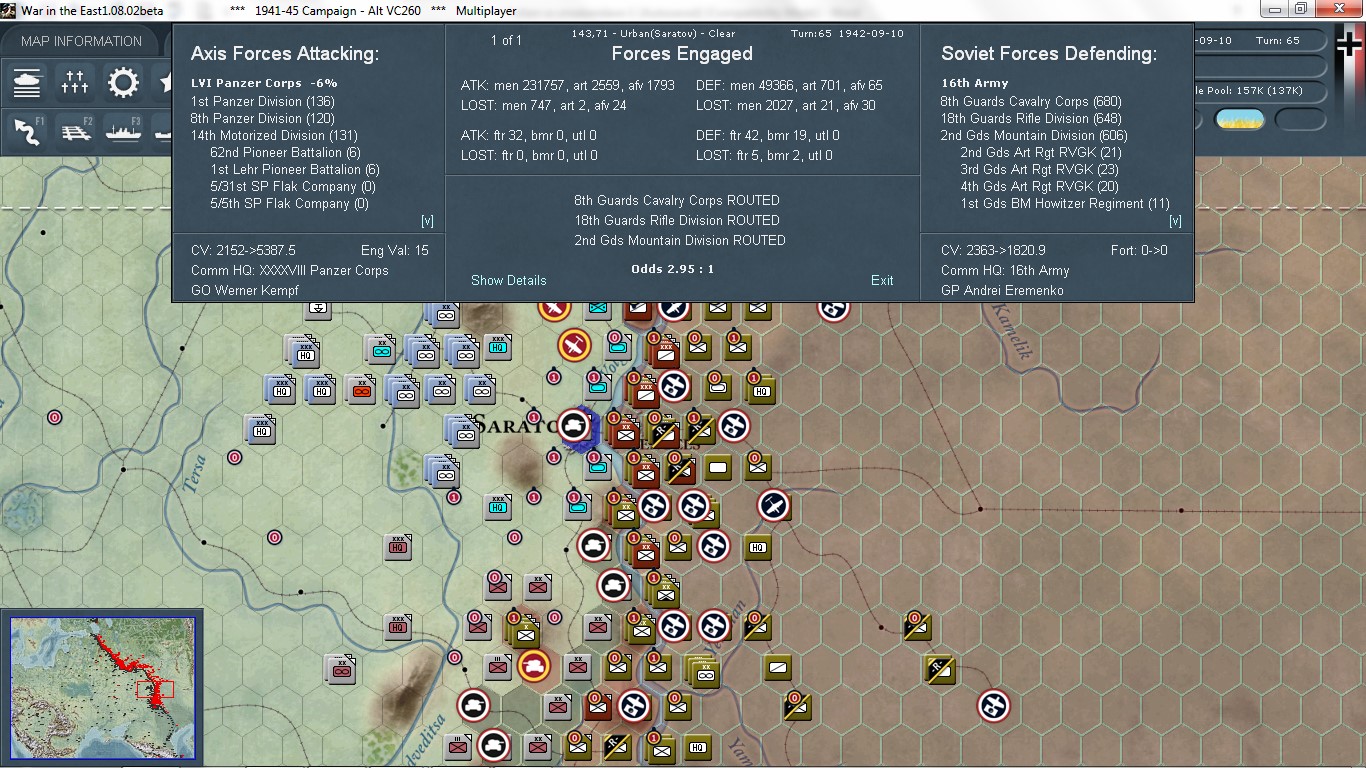Select 8th Guards Cavalry Corps (680)

tap(1031, 101)
